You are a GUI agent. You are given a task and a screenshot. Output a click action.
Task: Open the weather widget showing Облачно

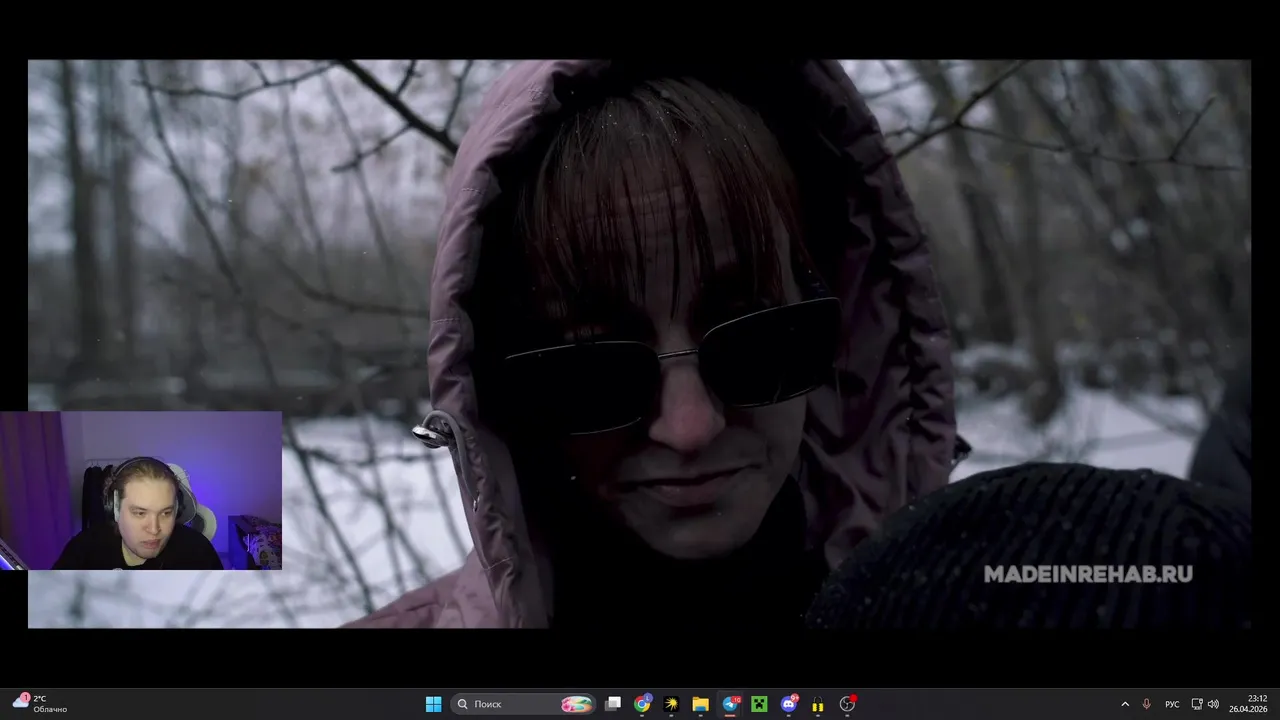40,704
